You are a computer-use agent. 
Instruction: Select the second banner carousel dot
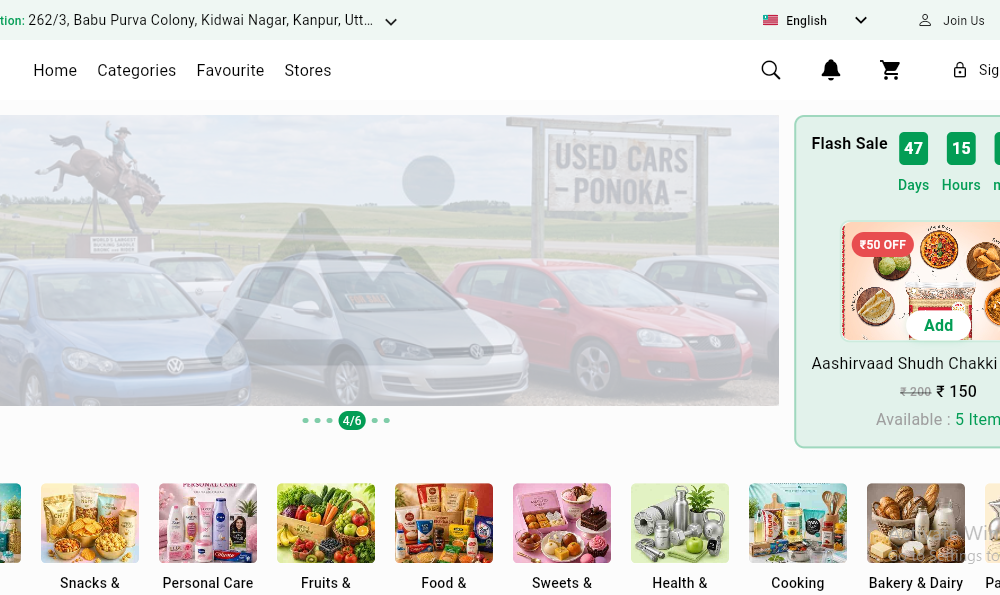click(x=318, y=420)
